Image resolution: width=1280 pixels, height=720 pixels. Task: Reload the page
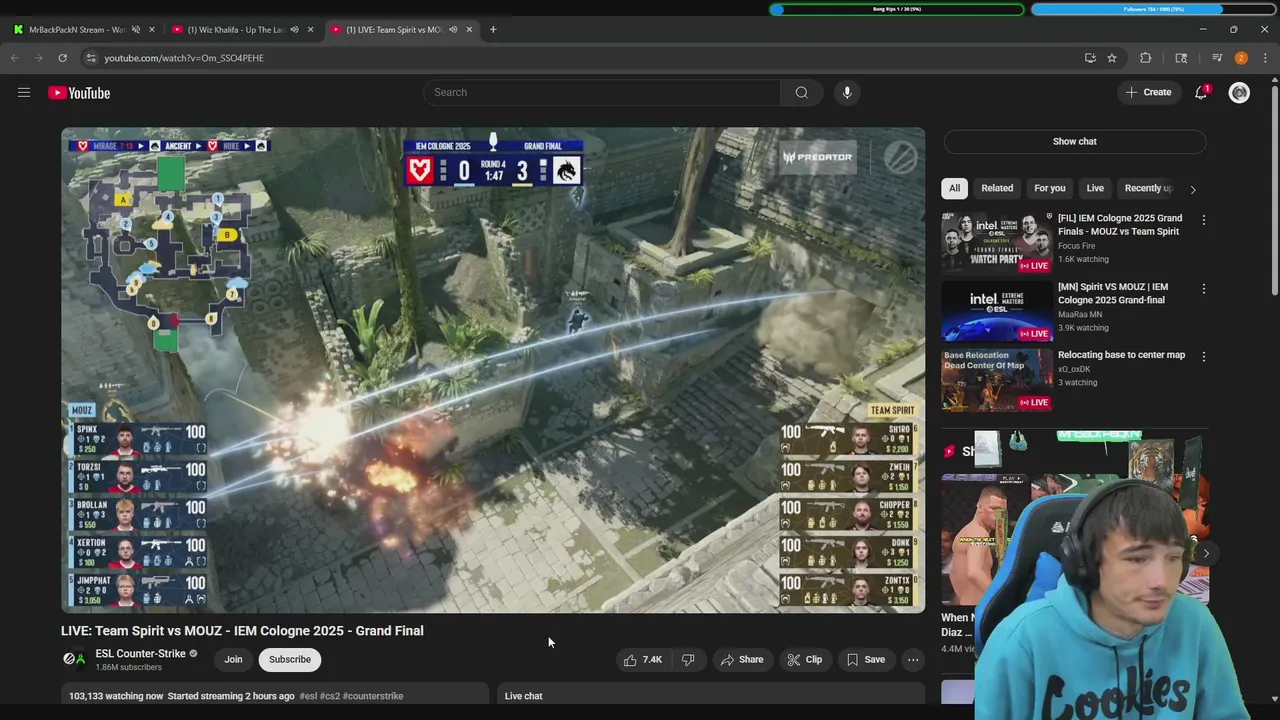(62, 58)
